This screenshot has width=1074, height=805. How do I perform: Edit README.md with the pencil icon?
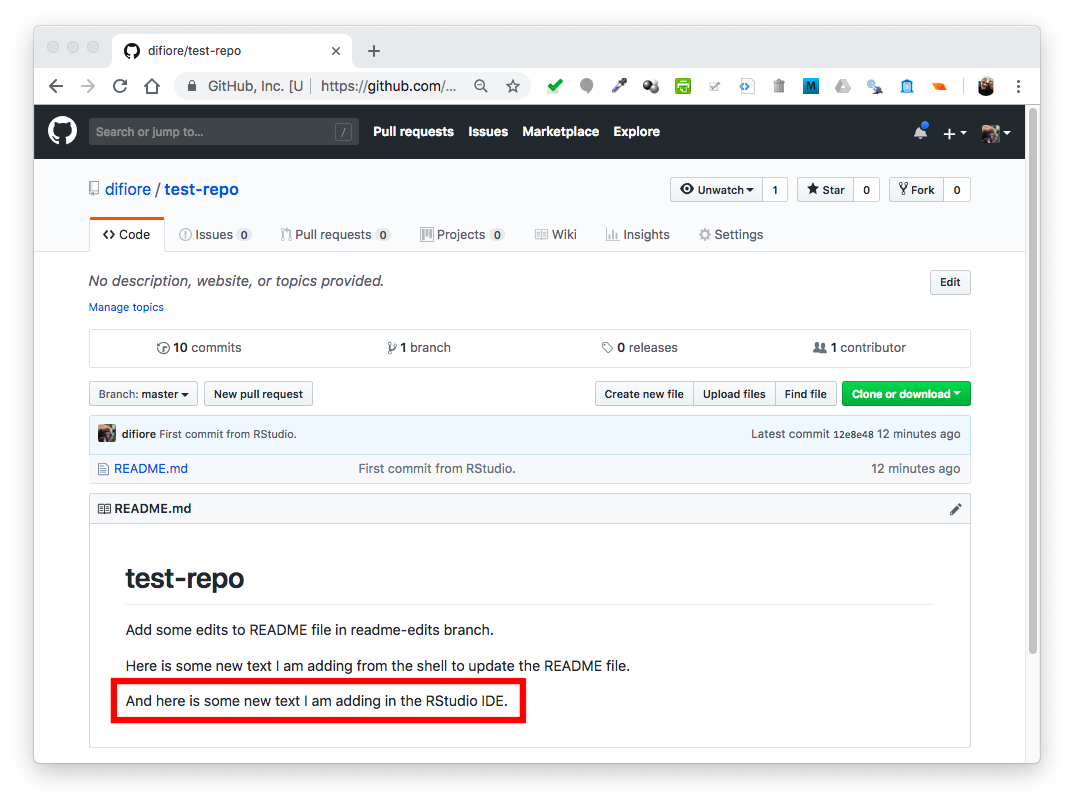pos(955,509)
